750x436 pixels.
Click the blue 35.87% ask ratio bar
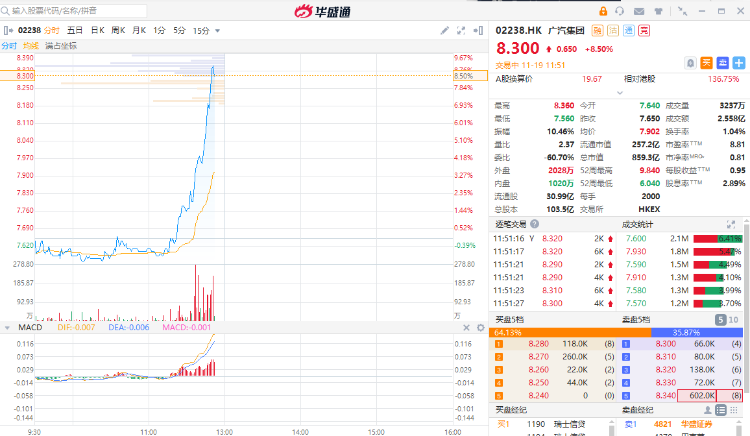click(x=697, y=332)
